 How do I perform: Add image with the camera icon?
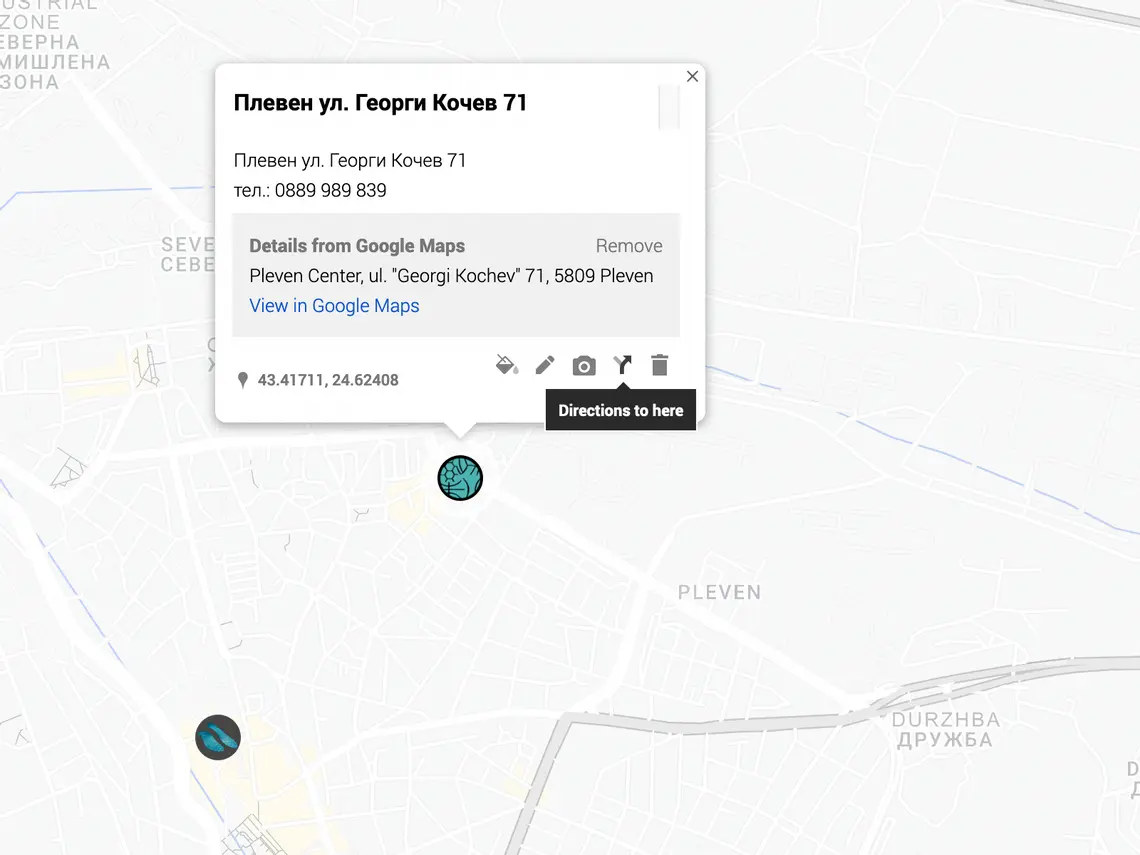click(x=584, y=366)
